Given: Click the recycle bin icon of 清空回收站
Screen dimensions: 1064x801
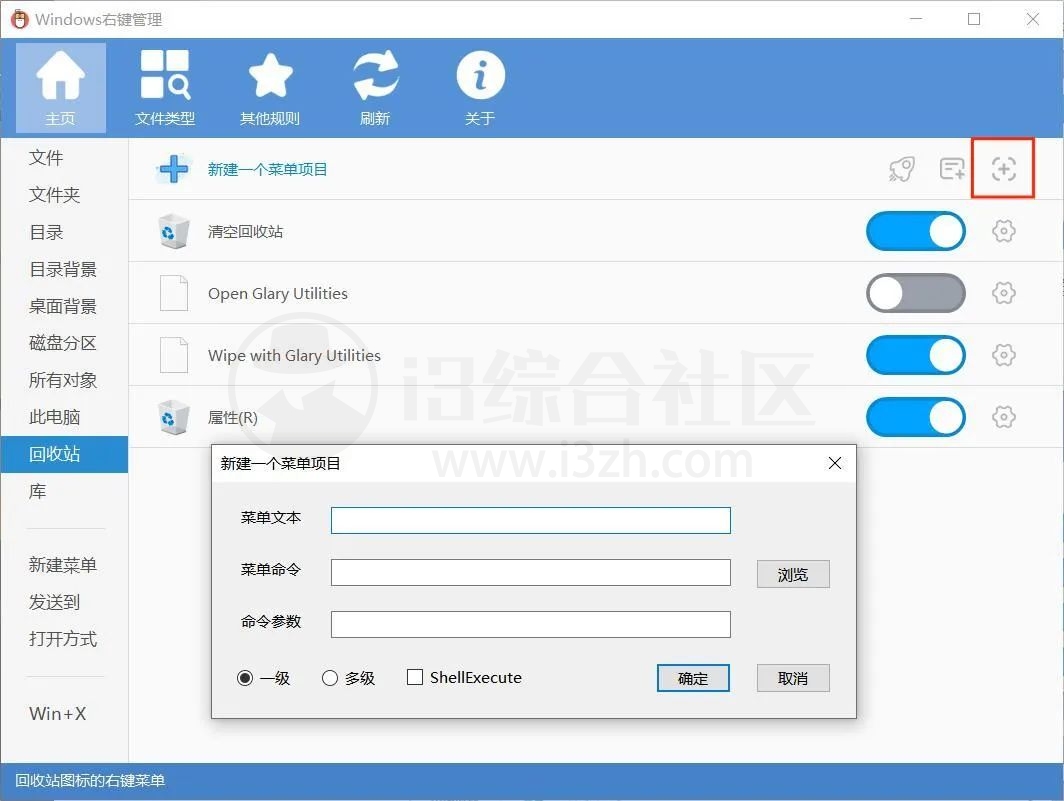Looking at the screenshot, I should click(174, 231).
